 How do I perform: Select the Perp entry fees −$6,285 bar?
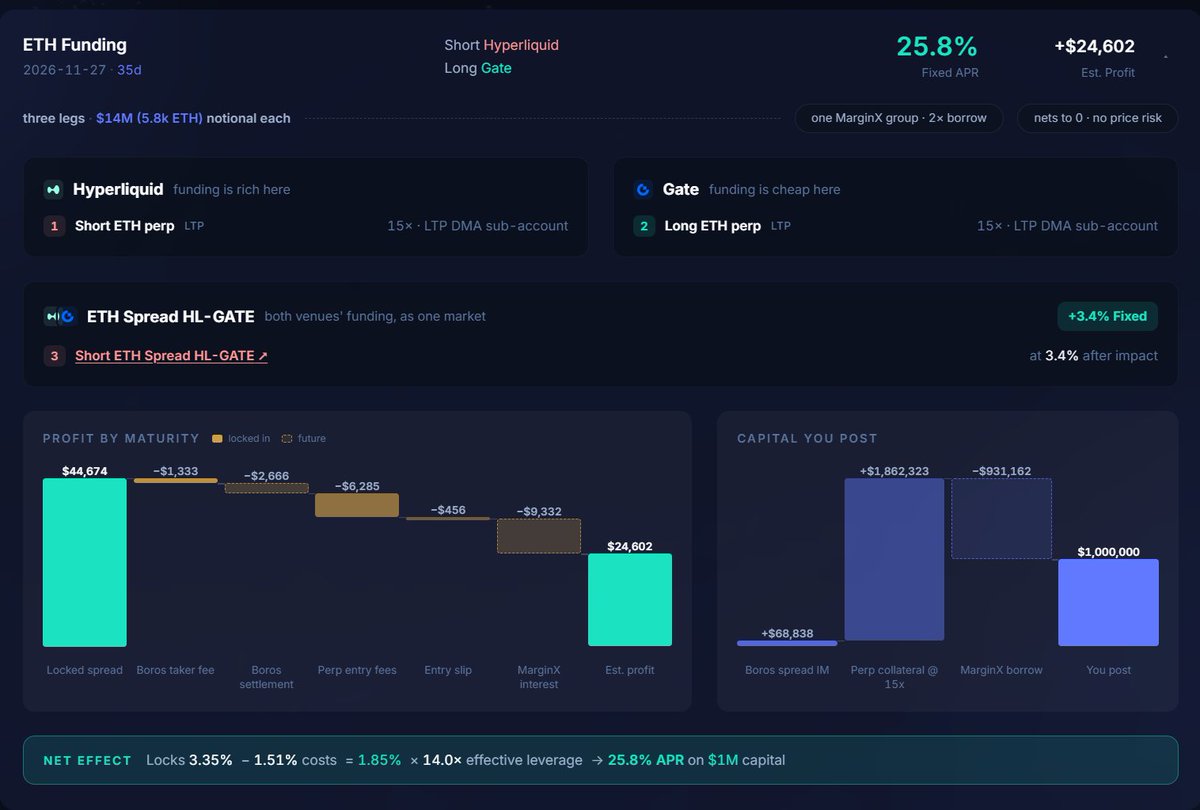point(357,505)
